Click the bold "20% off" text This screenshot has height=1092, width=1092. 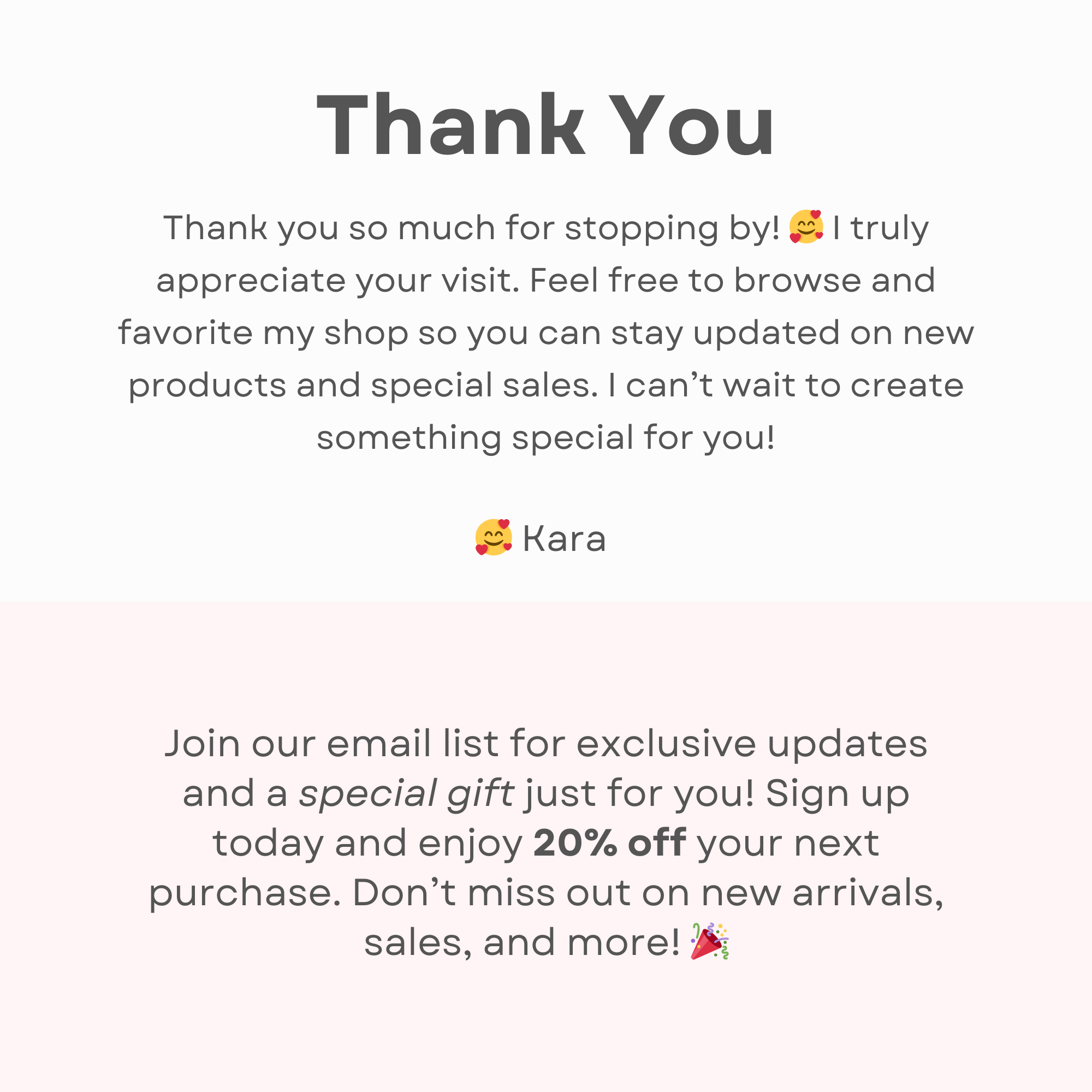[609, 842]
